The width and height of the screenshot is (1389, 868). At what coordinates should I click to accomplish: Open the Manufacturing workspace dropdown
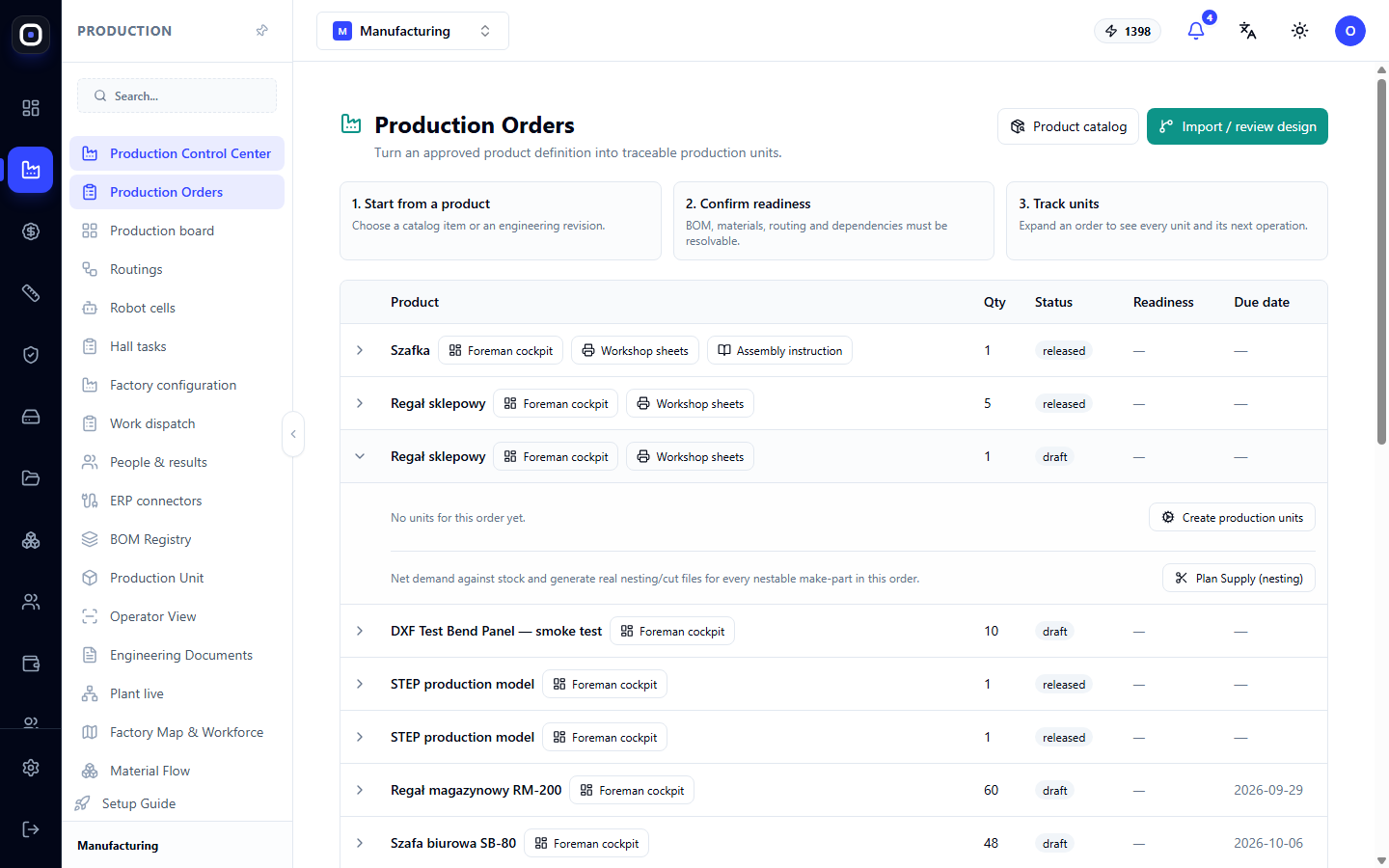coord(413,31)
